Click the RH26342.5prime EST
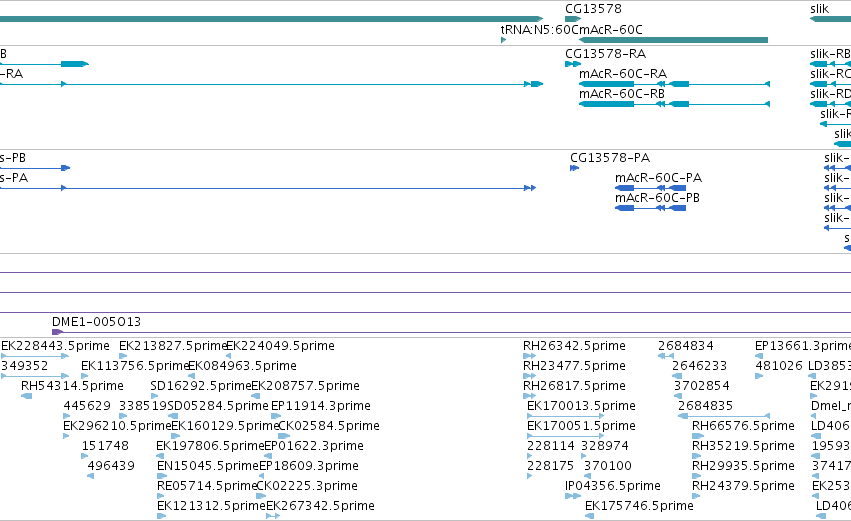The width and height of the screenshot is (851, 521). pyautogui.click(x=574, y=346)
